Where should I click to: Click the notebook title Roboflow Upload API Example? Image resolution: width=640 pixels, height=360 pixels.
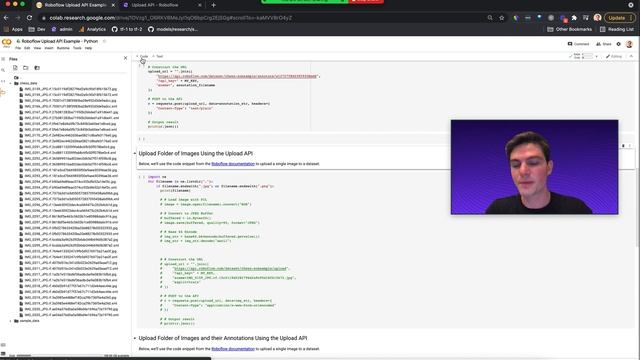coord(60,41)
